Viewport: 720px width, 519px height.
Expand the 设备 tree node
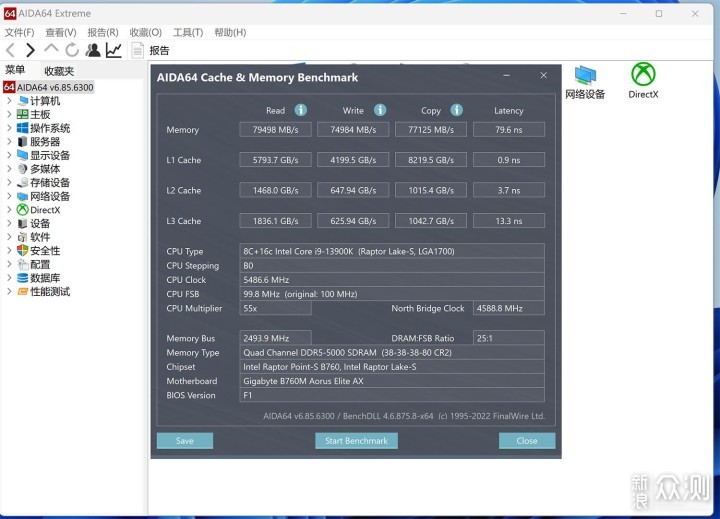click(9, 223)
